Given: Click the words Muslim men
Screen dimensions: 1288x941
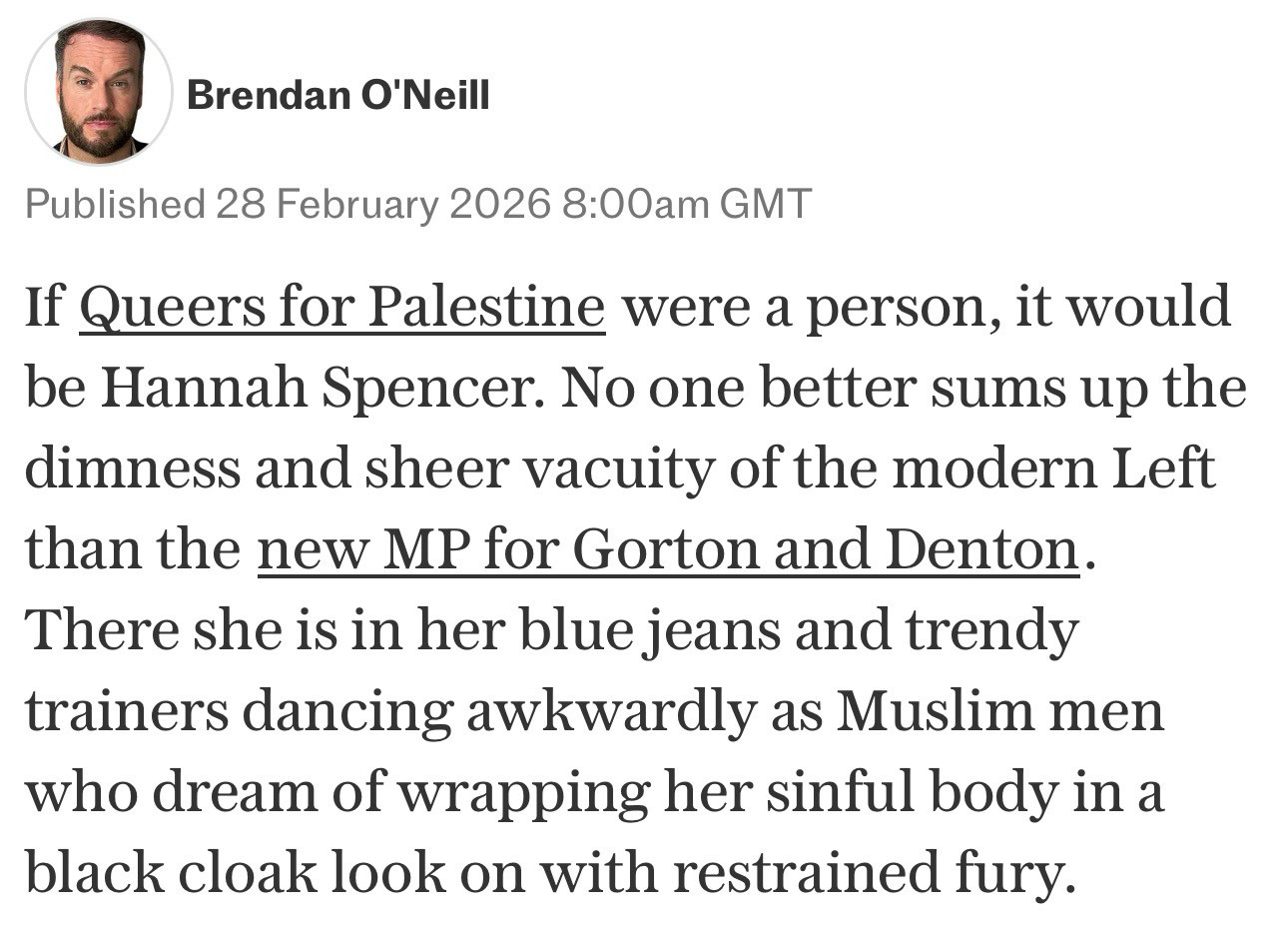Looking at the screenshot, I should coord(1000,711).
